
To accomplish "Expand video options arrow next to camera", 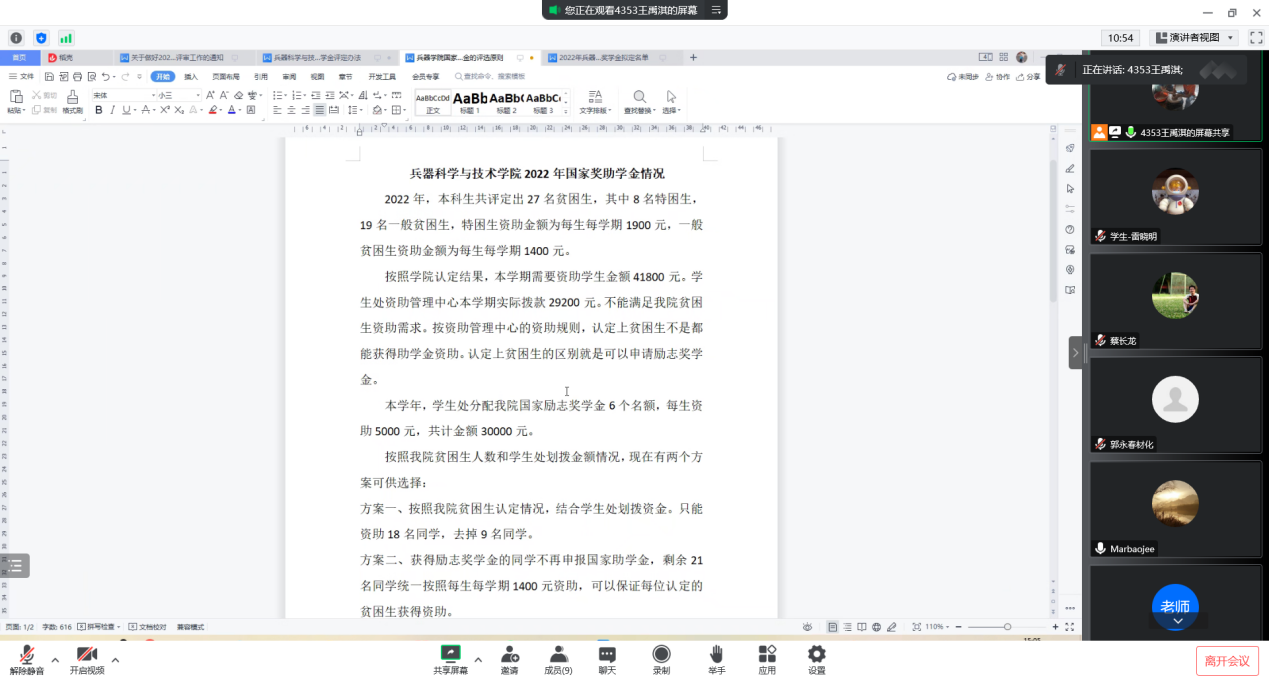I will pos(115,660).
